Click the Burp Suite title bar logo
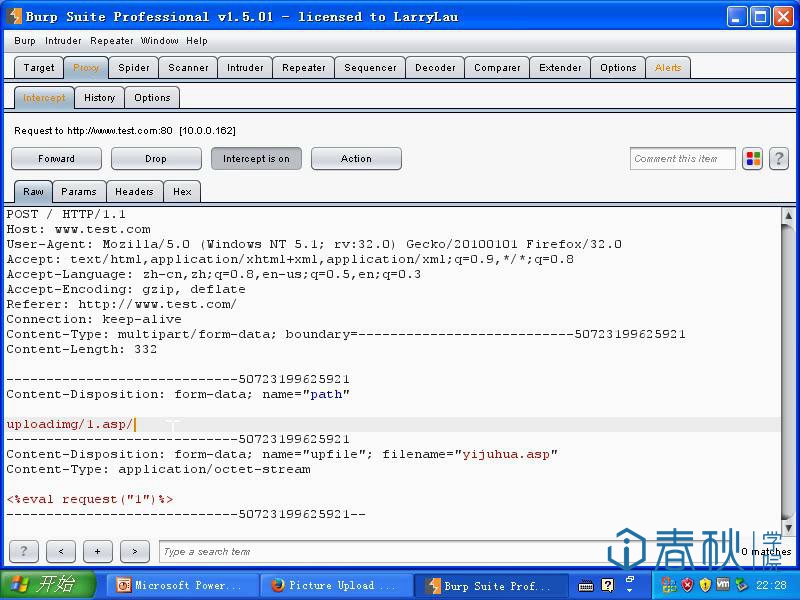800x600 pixels. 14,16
